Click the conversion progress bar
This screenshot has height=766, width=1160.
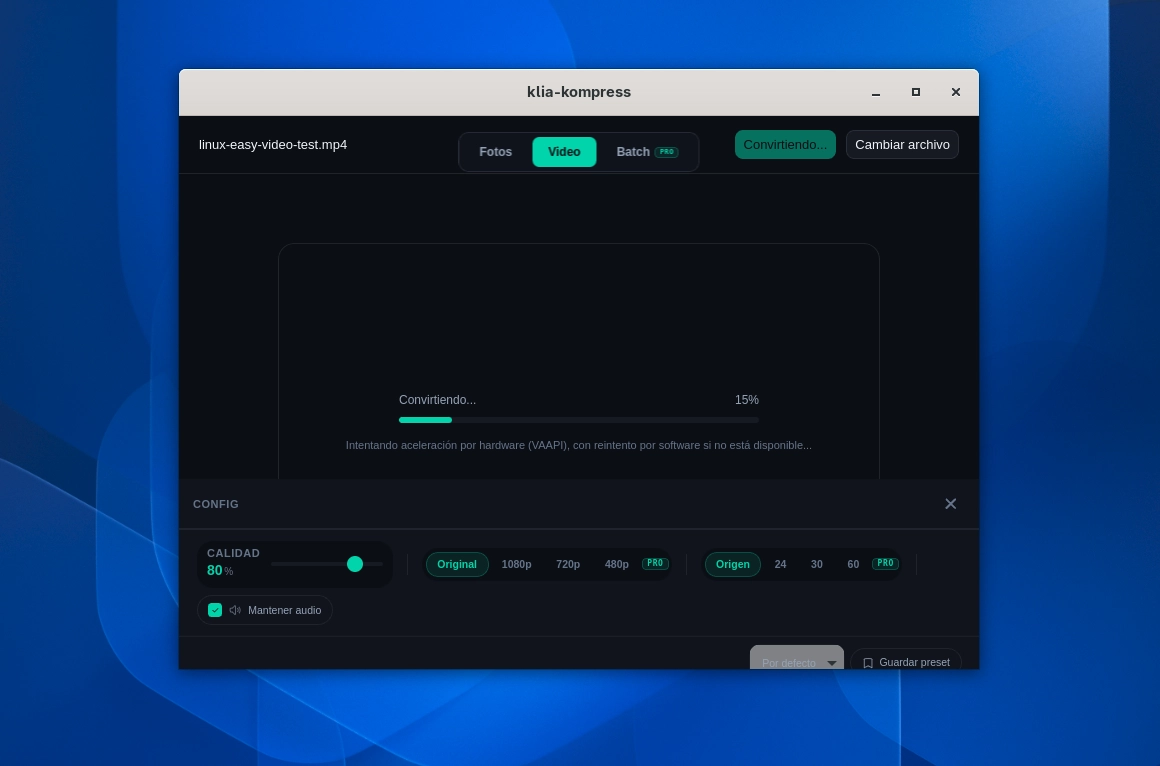579,420
